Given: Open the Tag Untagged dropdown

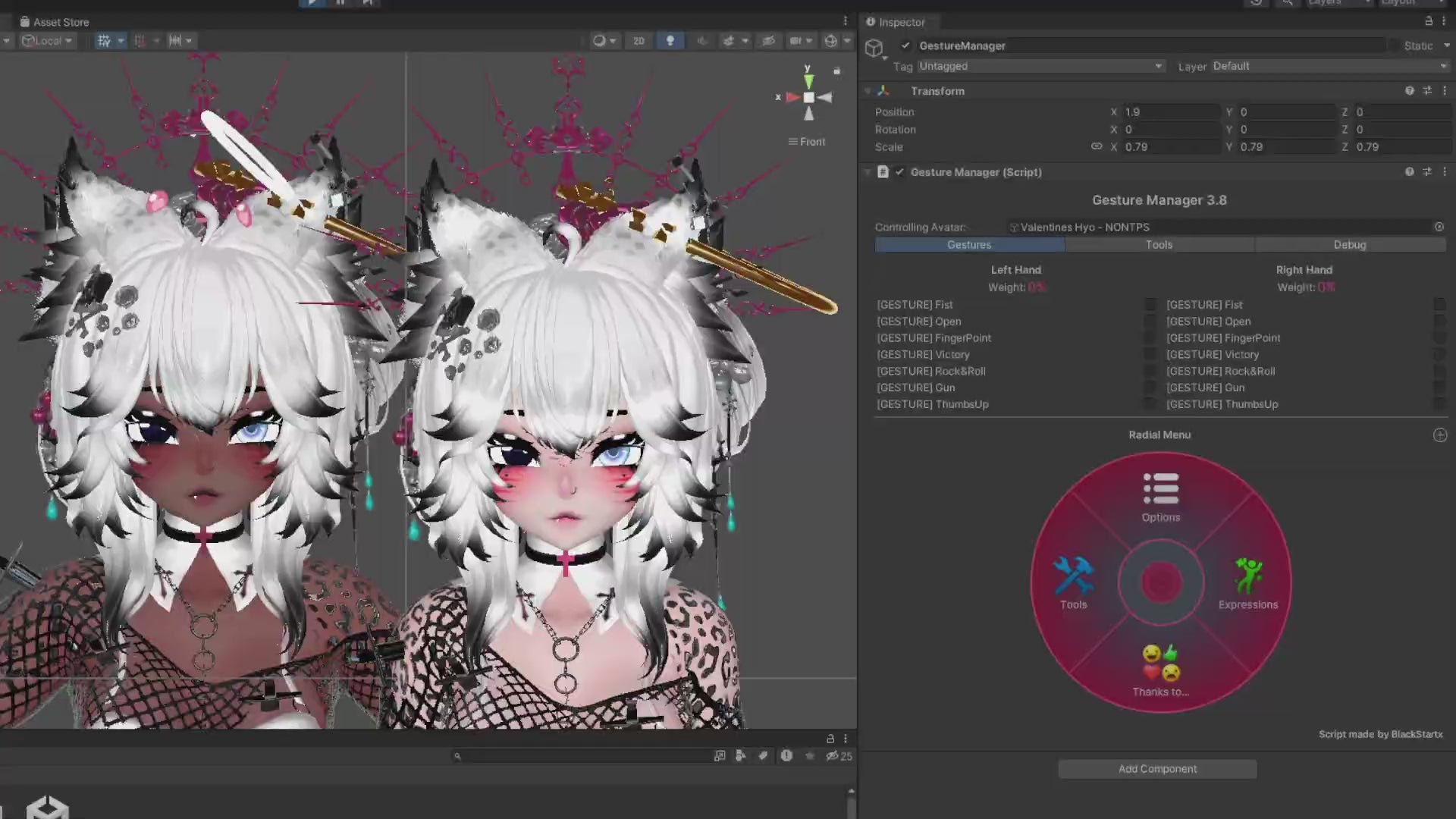Looking at the screenshot, I should 1040,66.
